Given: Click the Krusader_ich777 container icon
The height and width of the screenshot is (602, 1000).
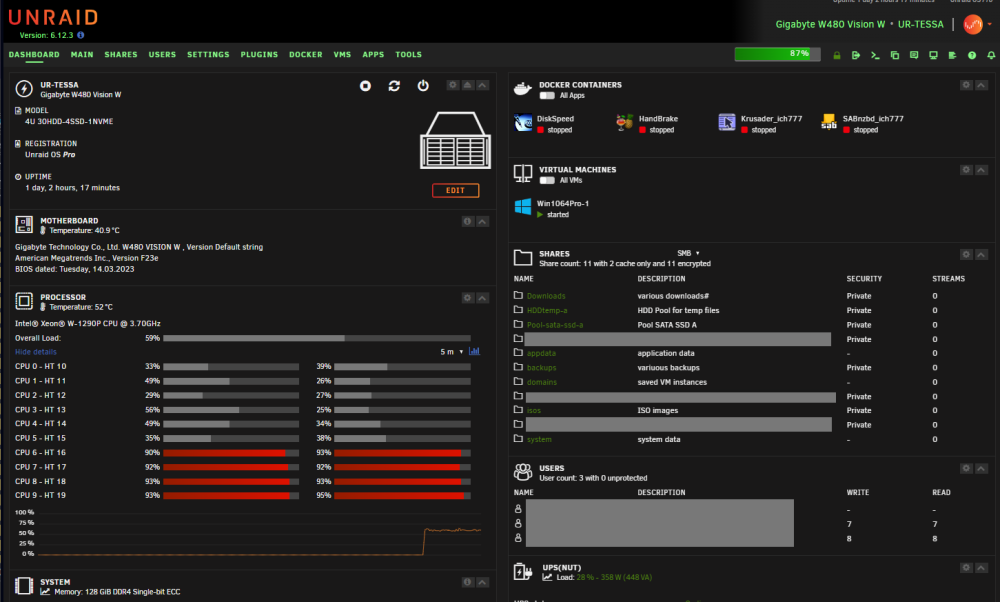Looking at the screenshot, I should [x=726, y=122].
